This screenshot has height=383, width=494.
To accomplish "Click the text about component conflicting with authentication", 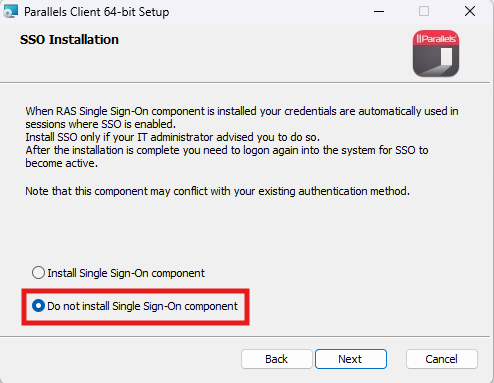I will (x=217, y=191).
